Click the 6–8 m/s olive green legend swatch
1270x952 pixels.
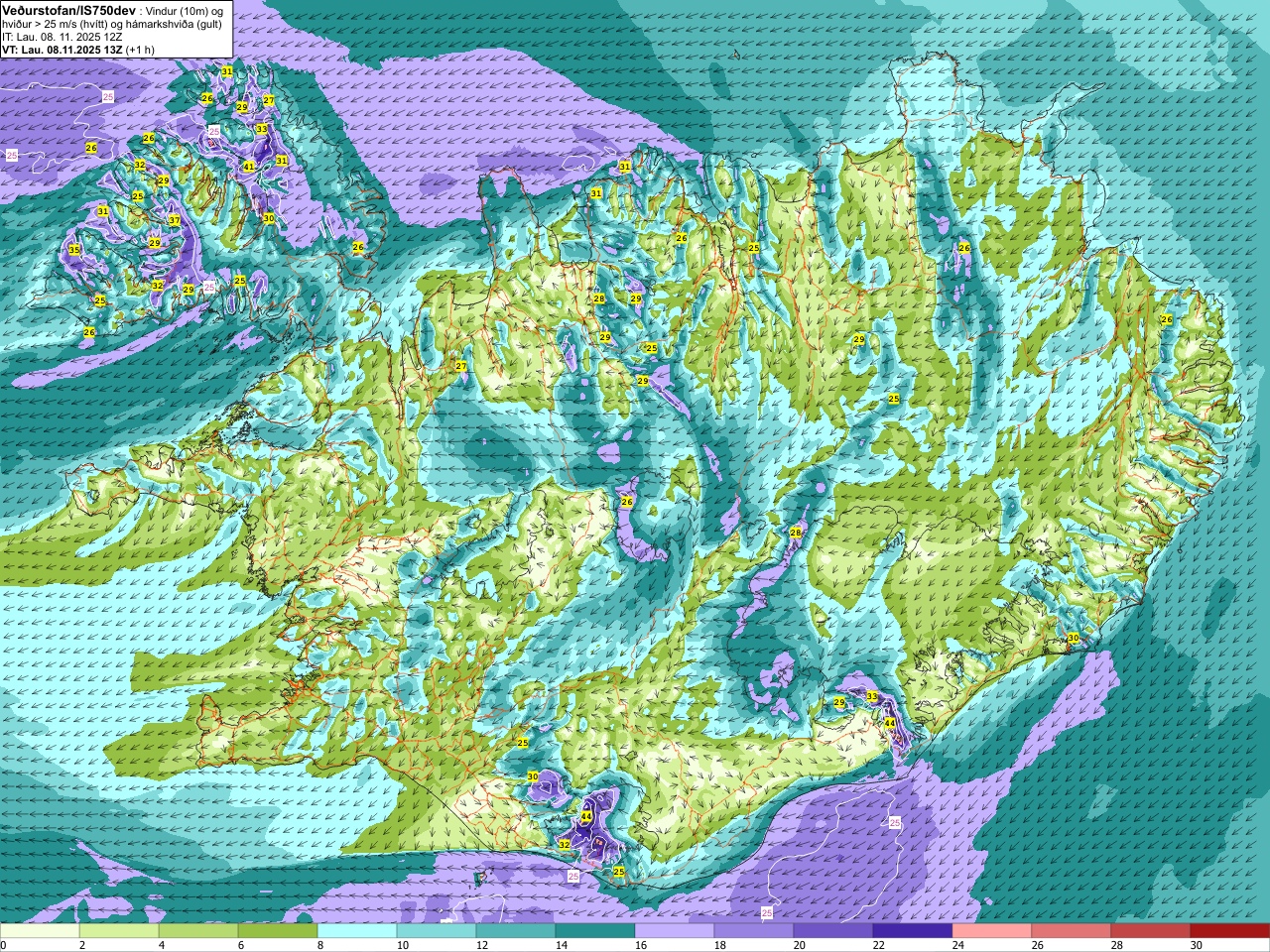[278, 931]
